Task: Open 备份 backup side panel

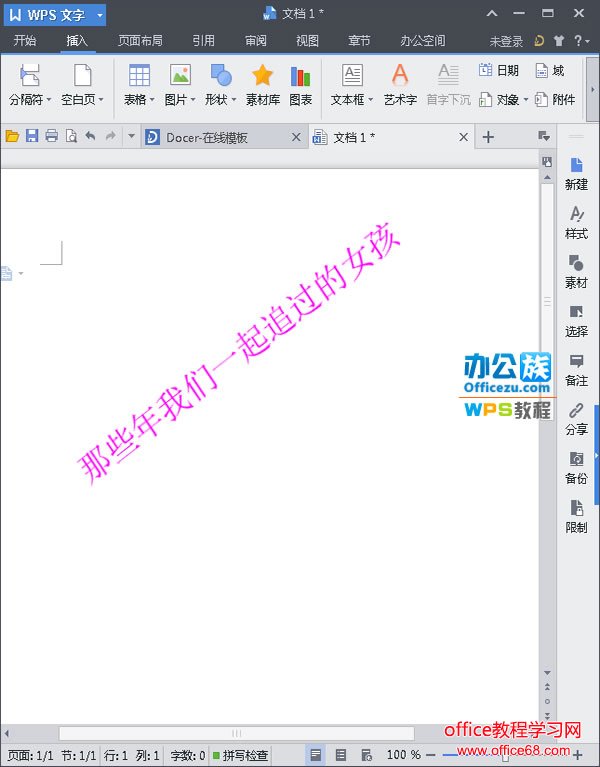Action: tap(576, 468)
